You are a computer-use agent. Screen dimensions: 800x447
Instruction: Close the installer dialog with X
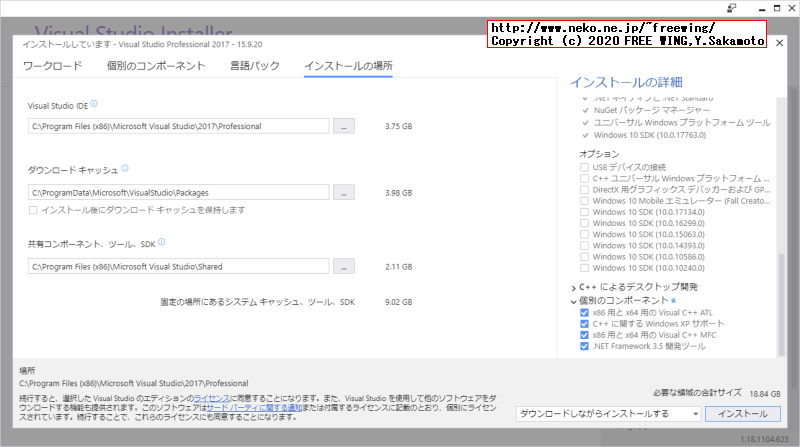pyautogui.click(x=779, y=43)
